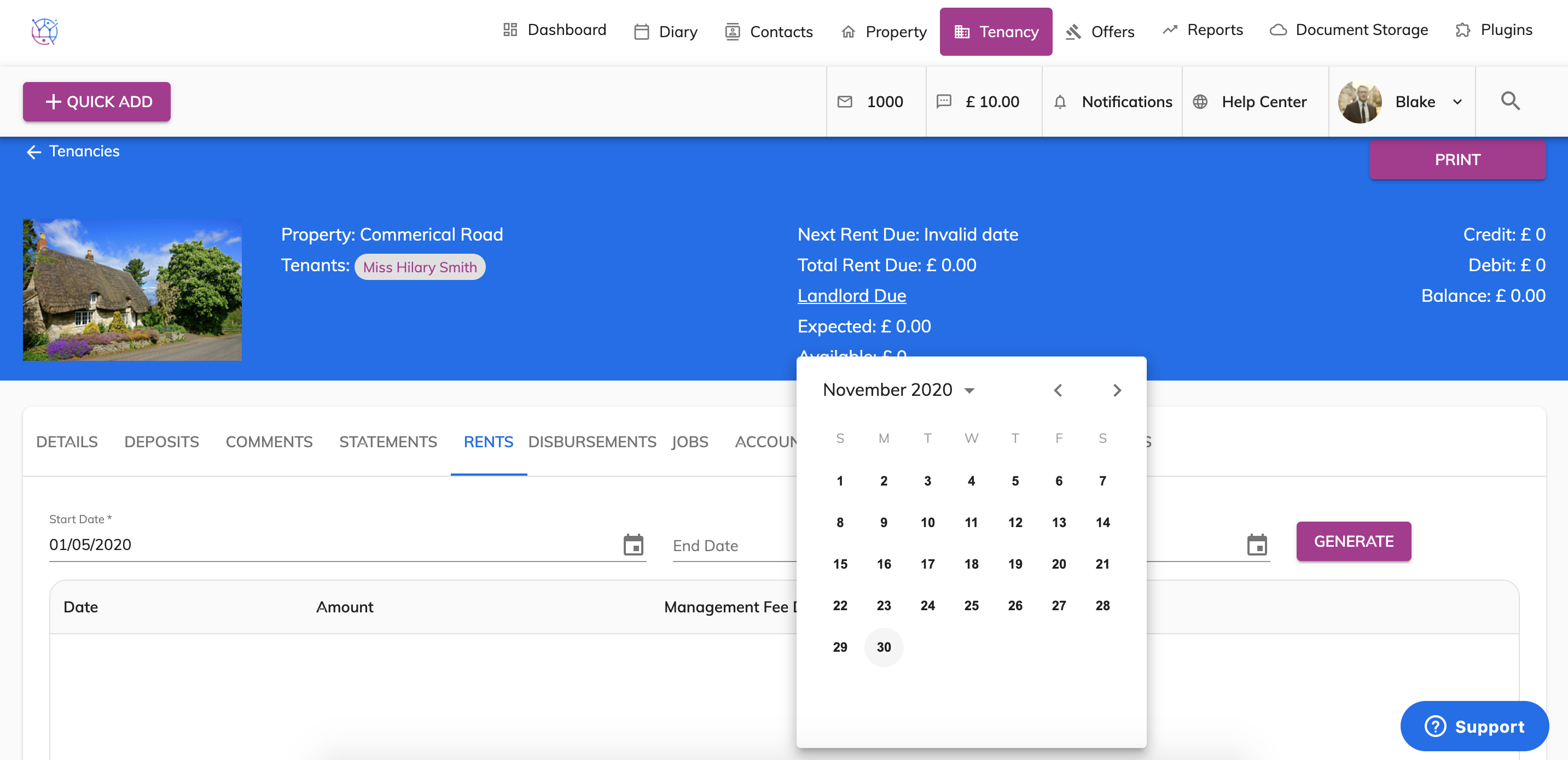Click the Help Center globe icon

tap(1200, 102)
